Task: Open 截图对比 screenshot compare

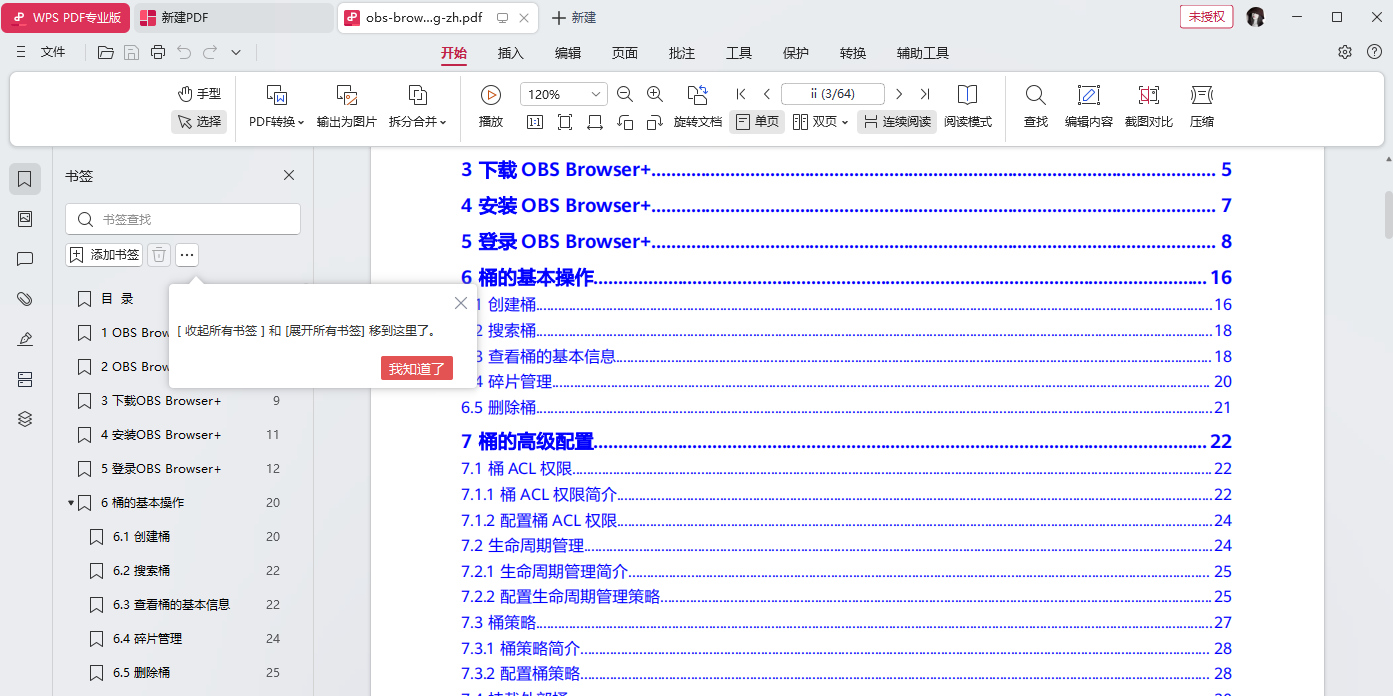Action: tap(1149, 107)
